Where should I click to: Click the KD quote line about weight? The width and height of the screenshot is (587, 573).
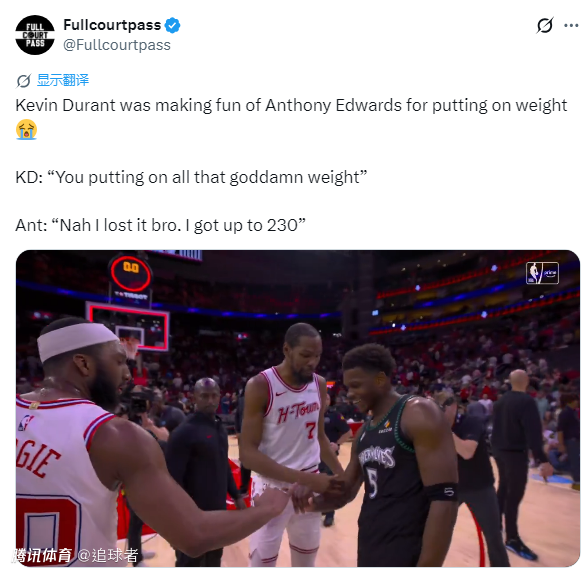(191, 177)
